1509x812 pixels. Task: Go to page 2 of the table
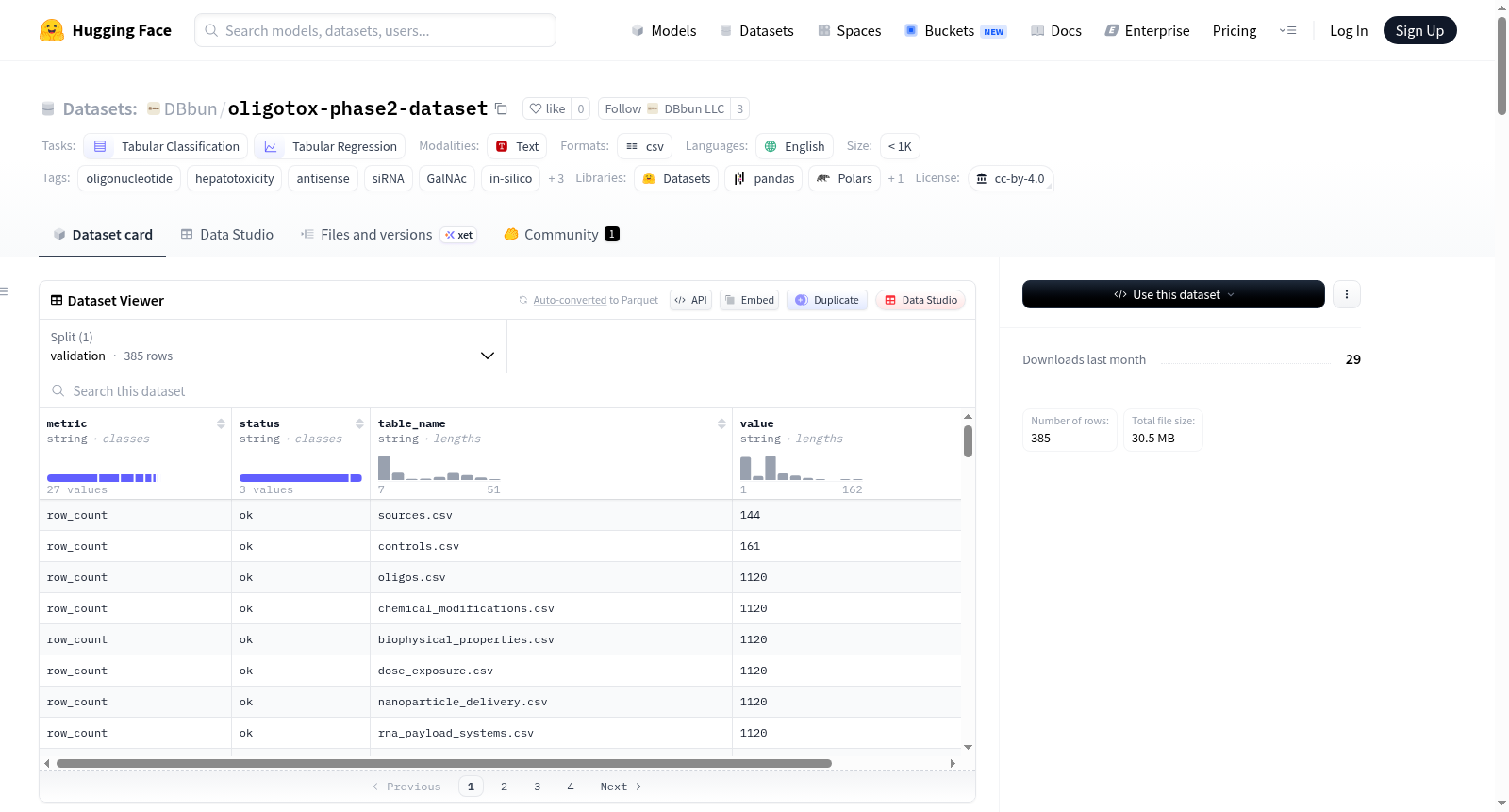coord(504,787)
